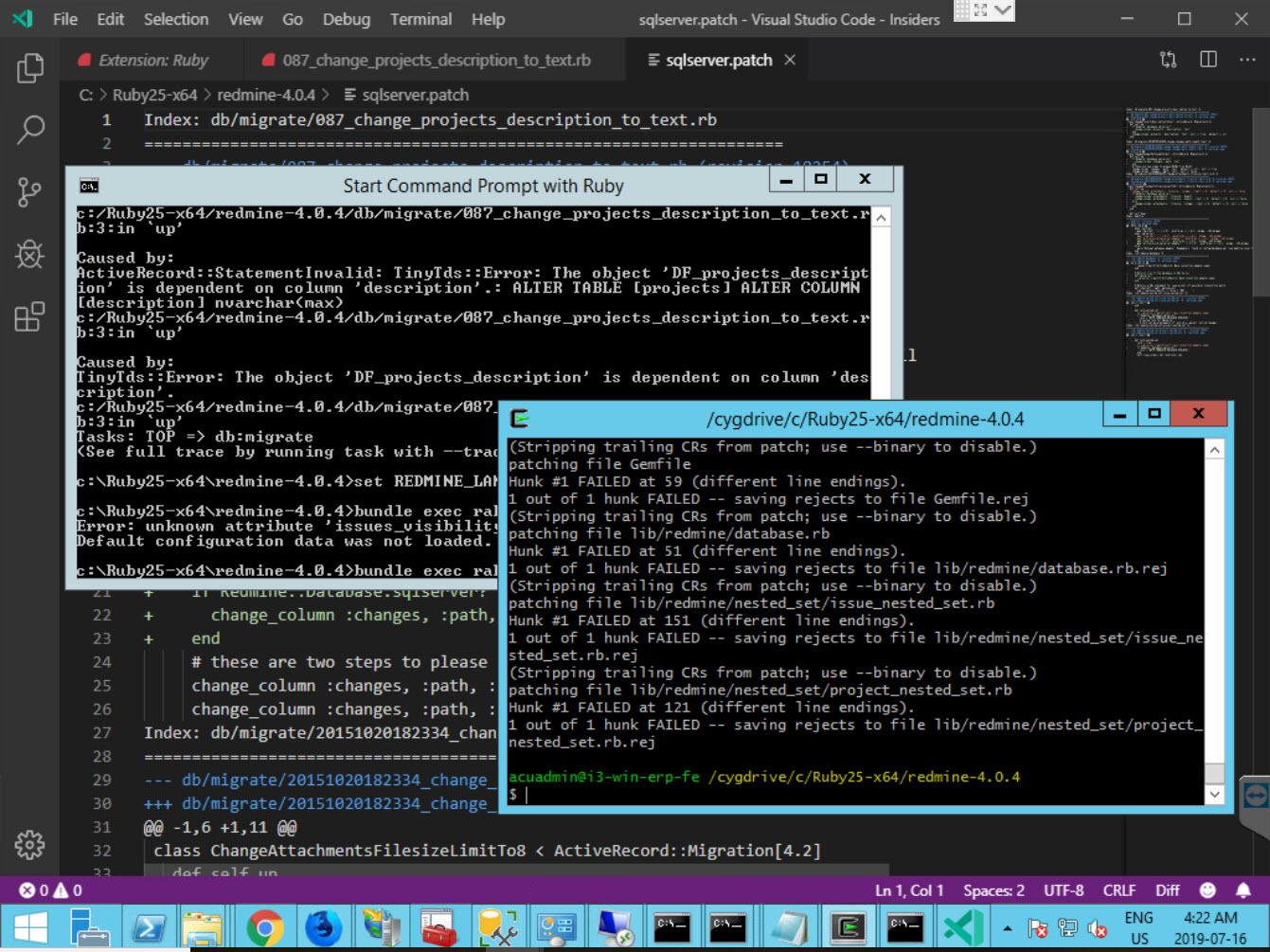The image size is (1270, 952).
Task: Change end of line sequence CRLF
Action: [1119, 890]
